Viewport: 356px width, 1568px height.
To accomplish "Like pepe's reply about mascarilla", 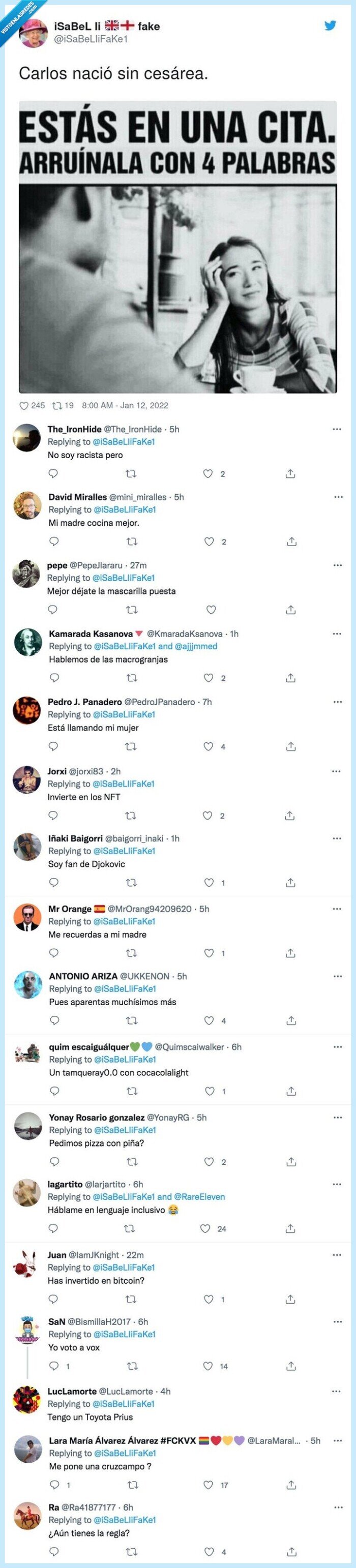I will [x=211, y=610].
